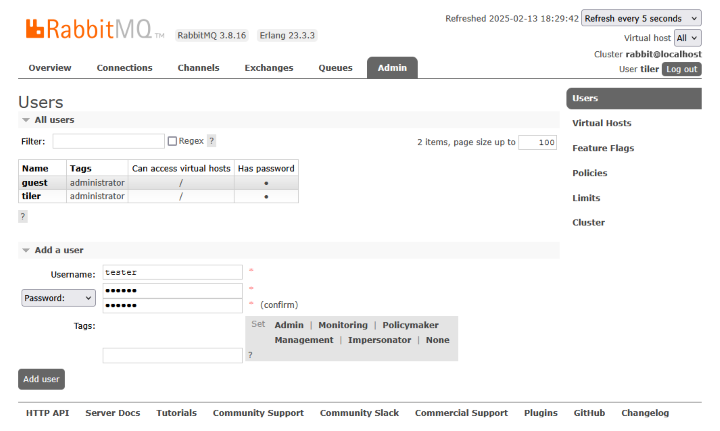720x431 pixels.
Task: Open the guest user link
Action: pos(34,183)
